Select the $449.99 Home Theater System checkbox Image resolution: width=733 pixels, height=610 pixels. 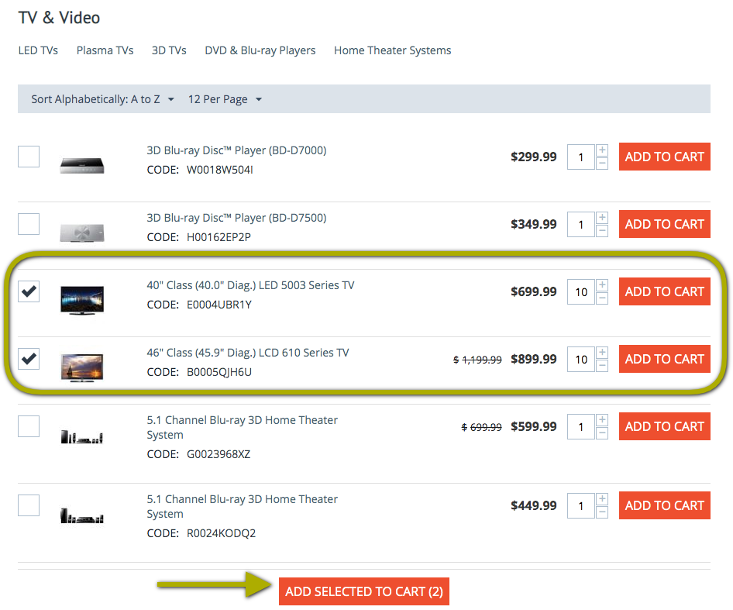point(29,505)
